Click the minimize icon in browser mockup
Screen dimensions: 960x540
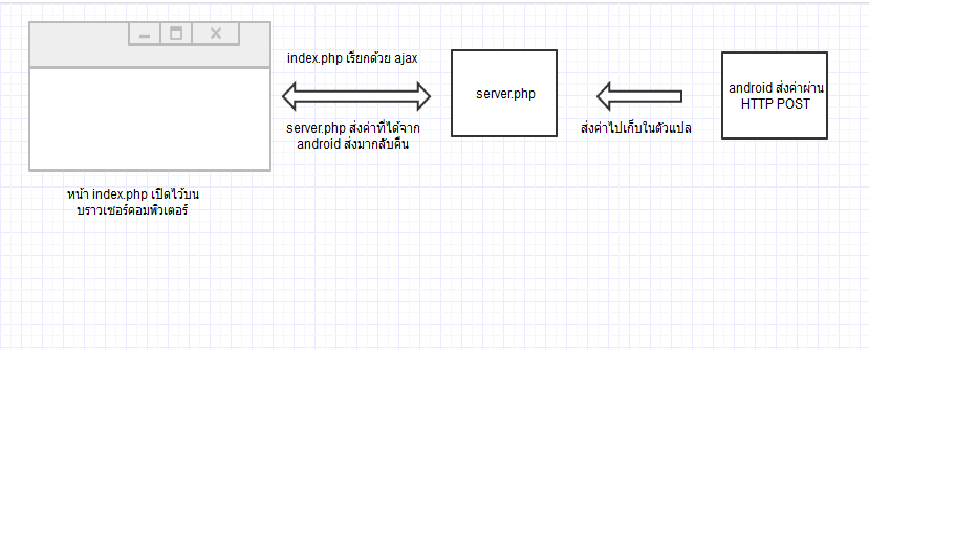click(144, 34)
